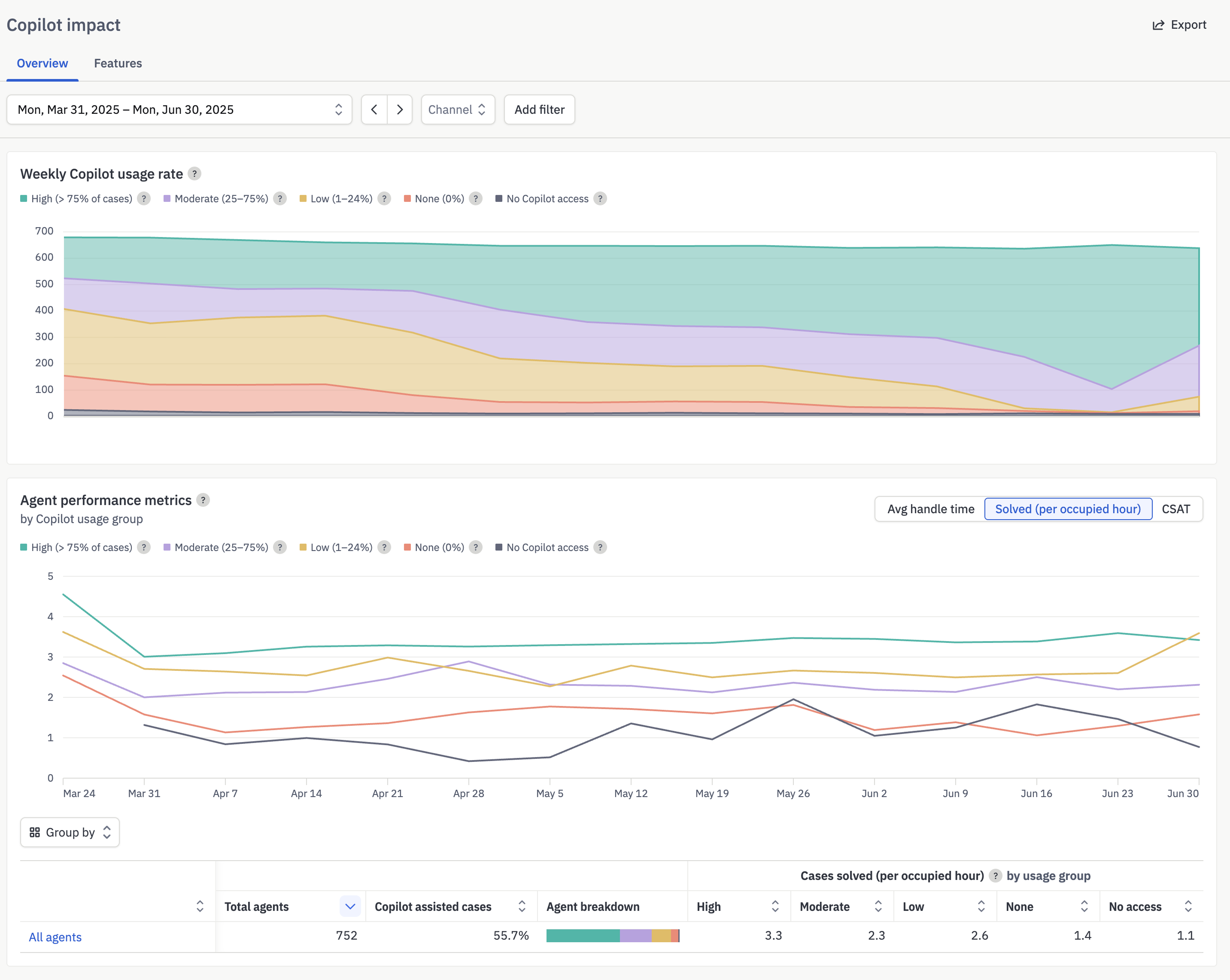The image size is (1230, 980).
Task: Open help for High usage legend in weekly chart
Action: point(144,199)
